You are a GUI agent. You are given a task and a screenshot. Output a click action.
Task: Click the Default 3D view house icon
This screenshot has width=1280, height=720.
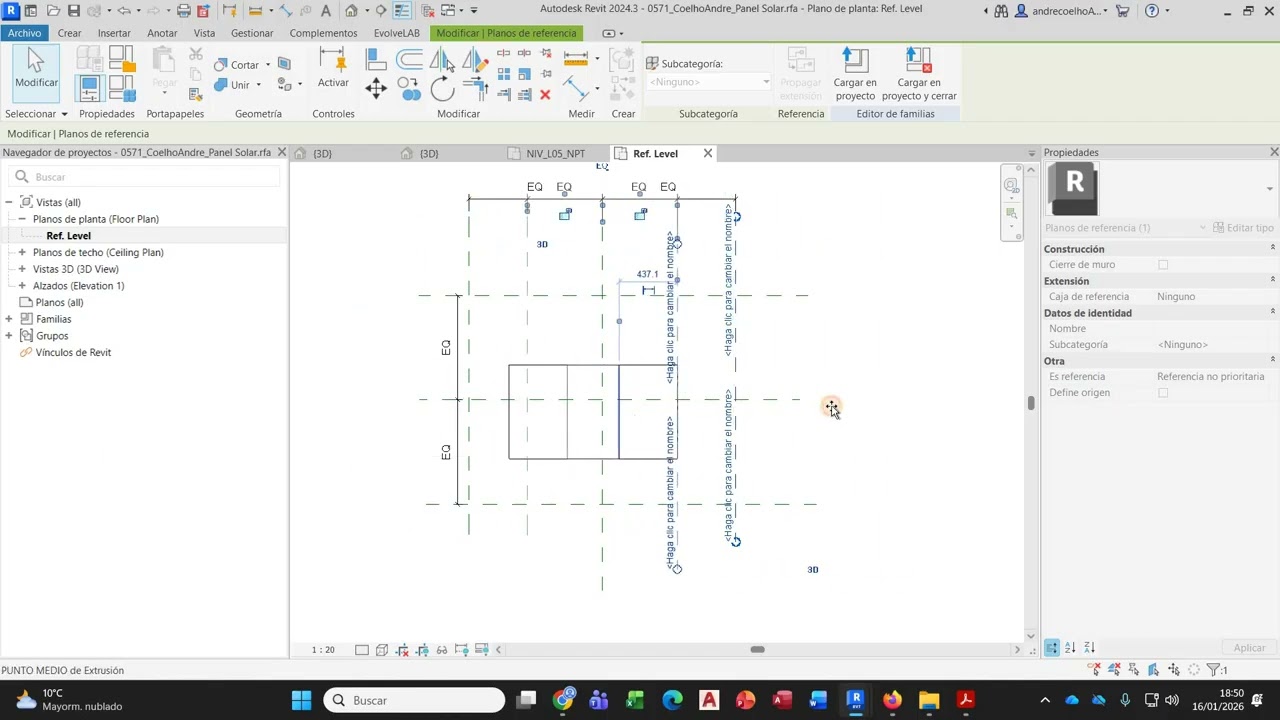351,11
